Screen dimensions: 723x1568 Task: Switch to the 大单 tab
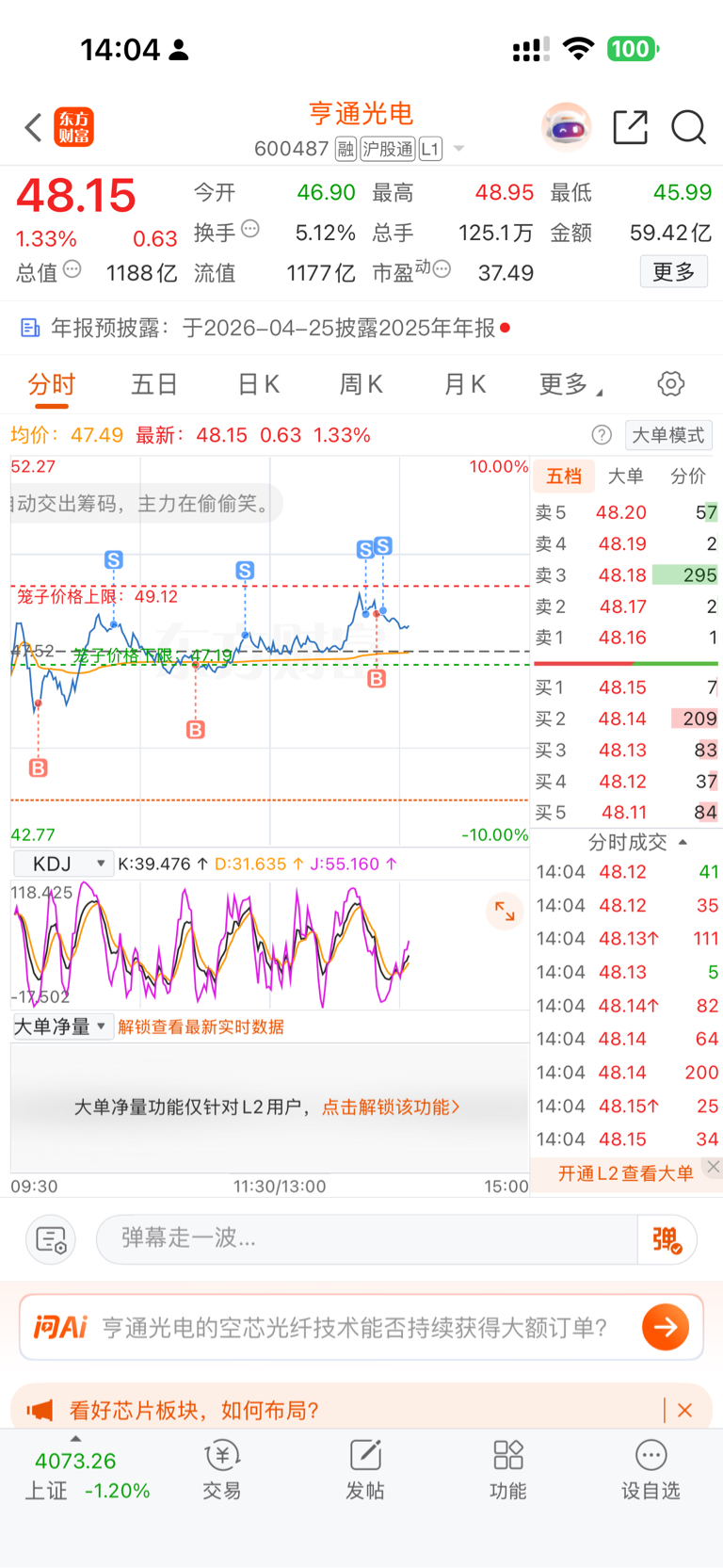[626, 476]
